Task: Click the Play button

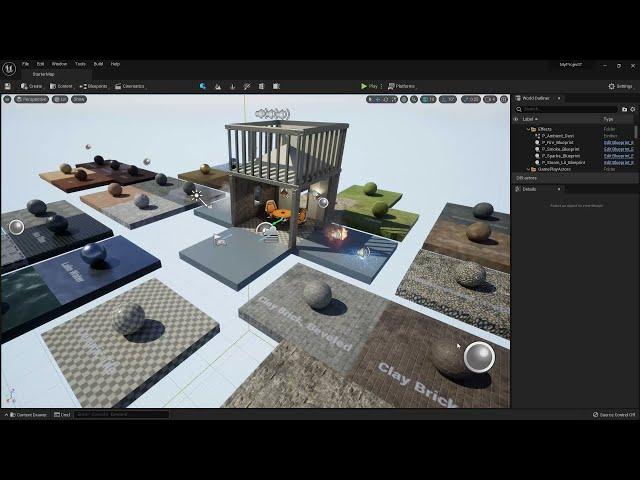Action: pos(369,86)
